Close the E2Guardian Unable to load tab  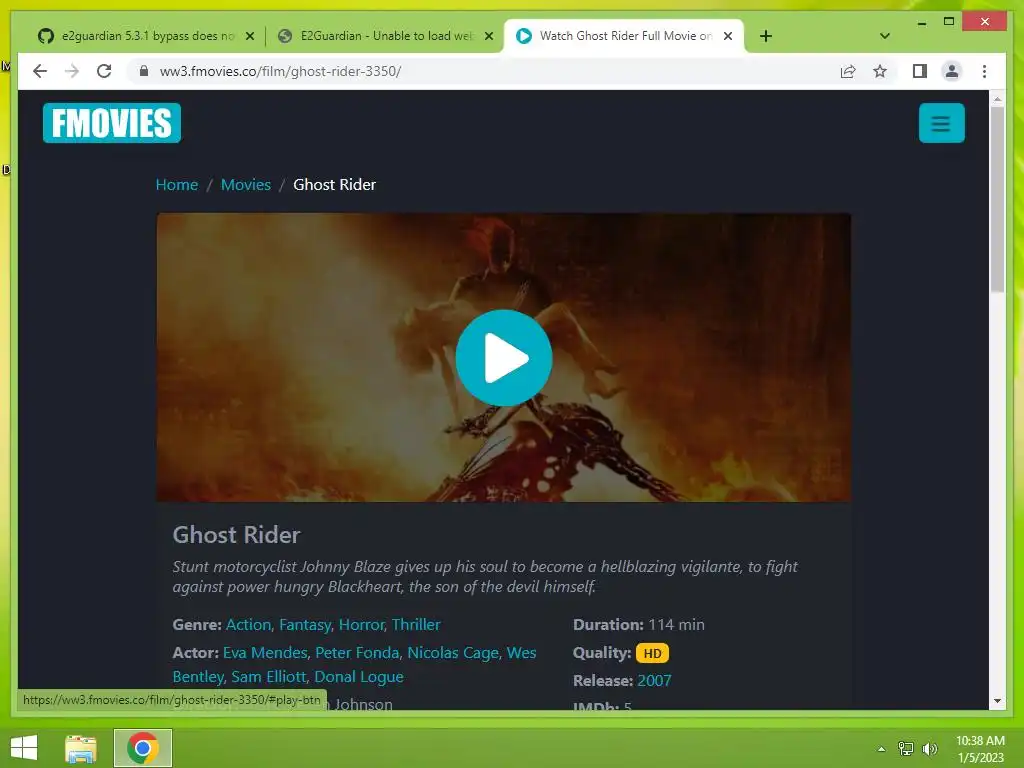point(488,36)
